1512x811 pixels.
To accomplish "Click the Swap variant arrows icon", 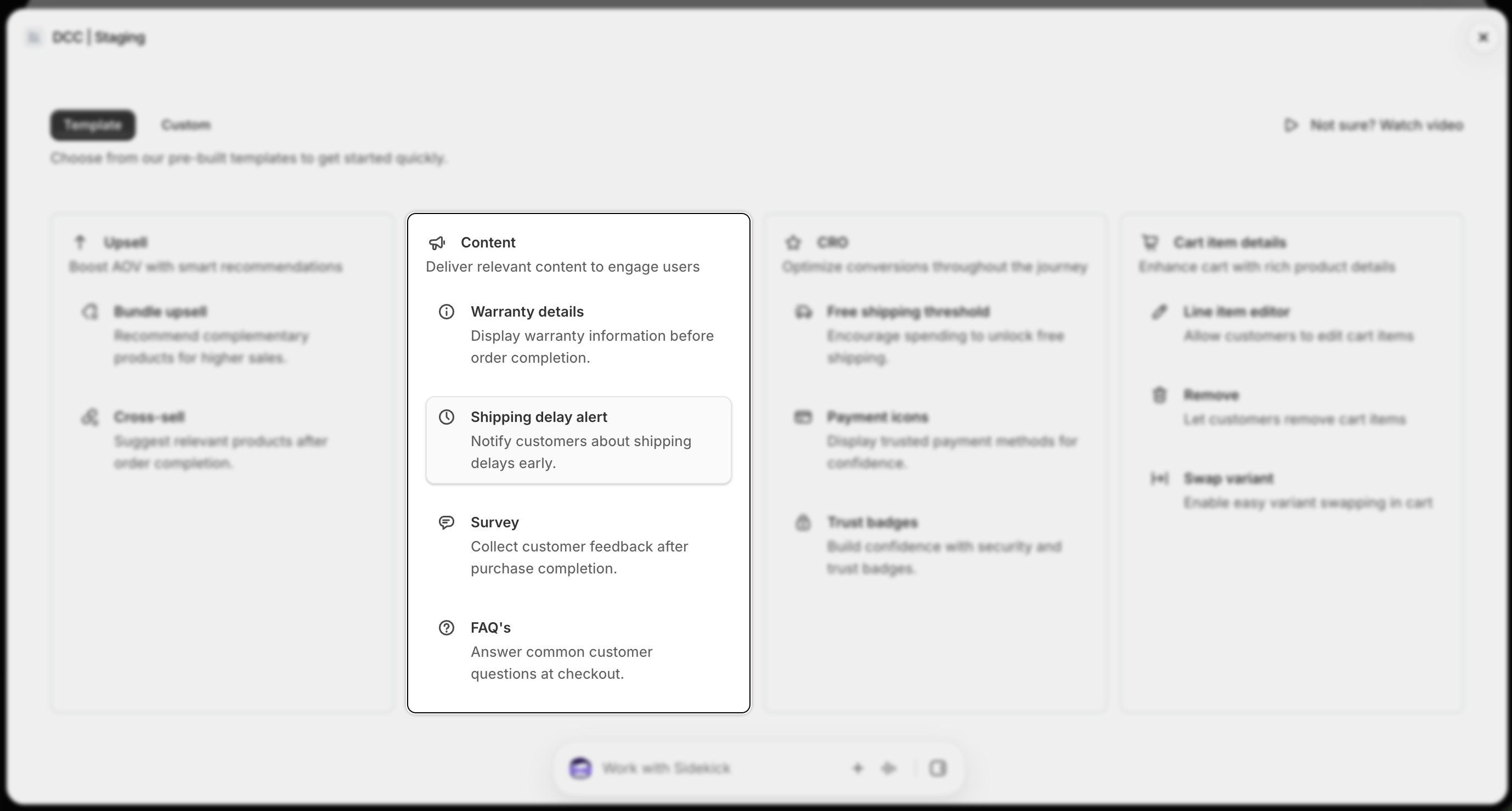I will pyautogui.click(x=1159, y=478).
